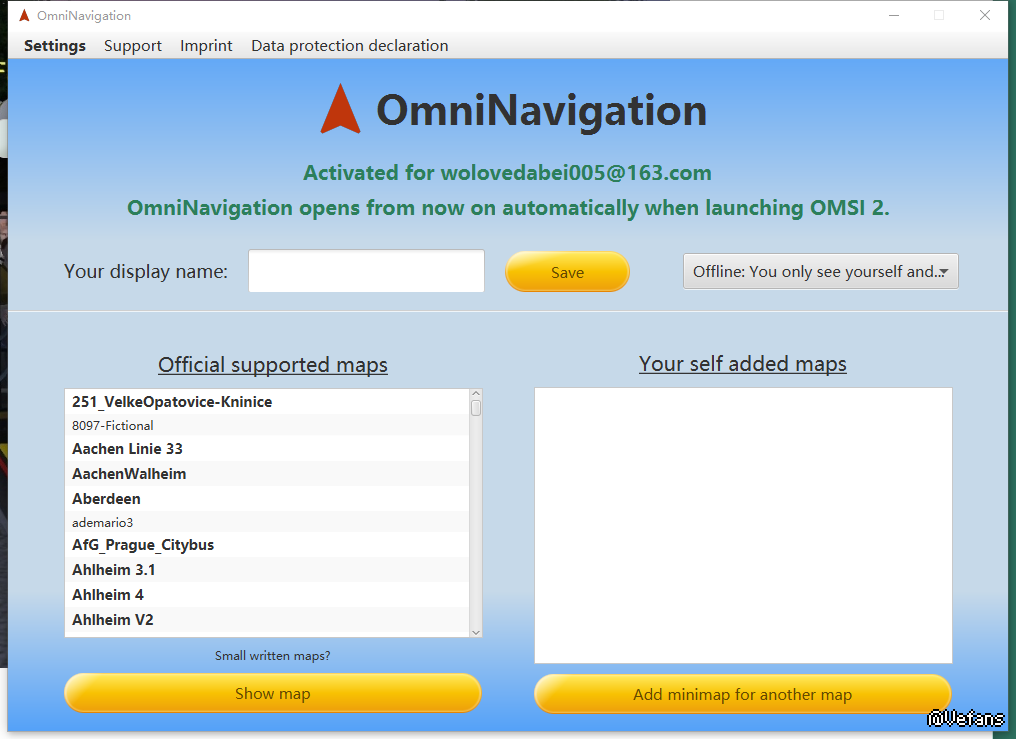Screen dimensions: 1016x739
Task: Expand the Offline visibility mode dropdown
Action: (820, 271)
